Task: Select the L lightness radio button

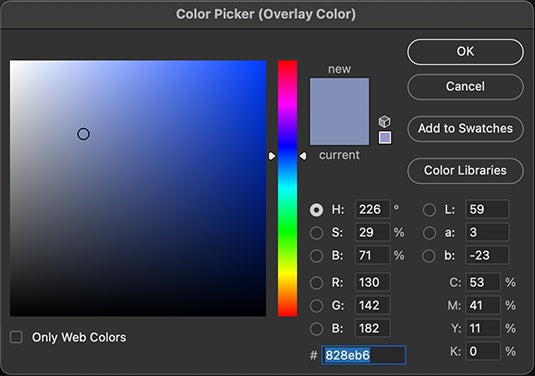Action: pyautogui.click(x=429, y=209)
